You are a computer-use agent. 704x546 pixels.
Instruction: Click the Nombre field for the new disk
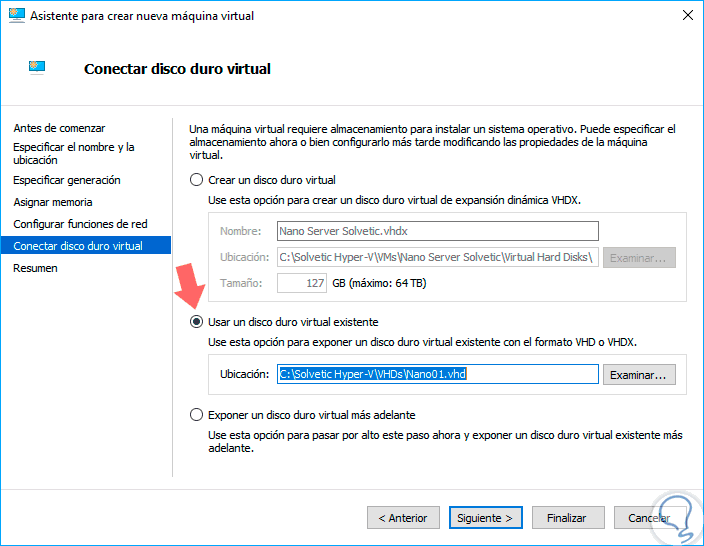(x=437, y=231)
